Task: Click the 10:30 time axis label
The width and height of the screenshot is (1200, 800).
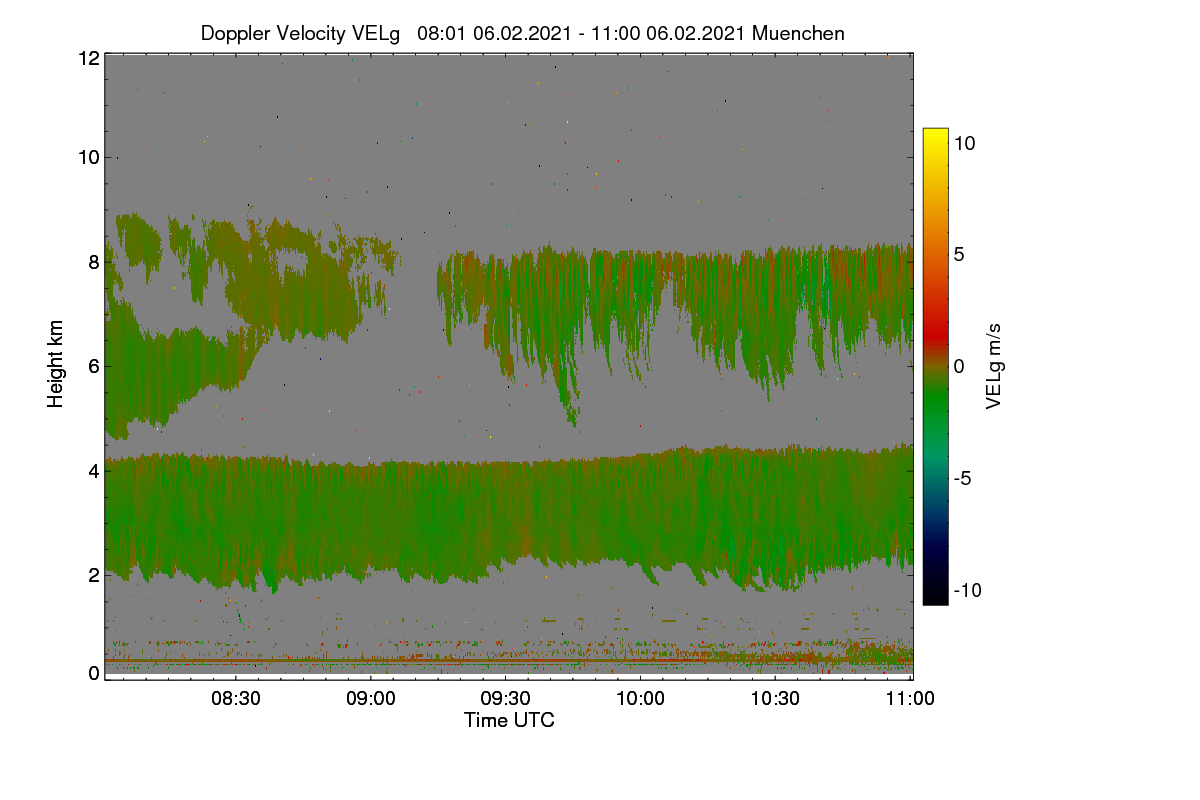Action: tap(775, 699)
